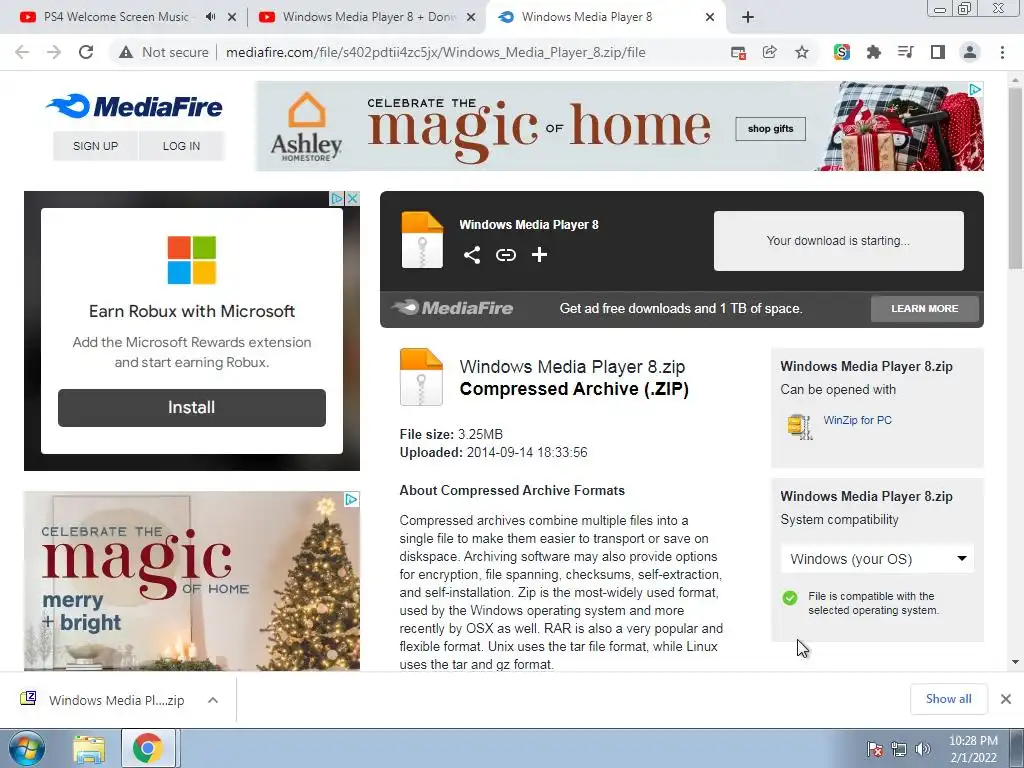The image size is (1024, 768).
Task: Open a new browser tab
Action: point(748,17)
